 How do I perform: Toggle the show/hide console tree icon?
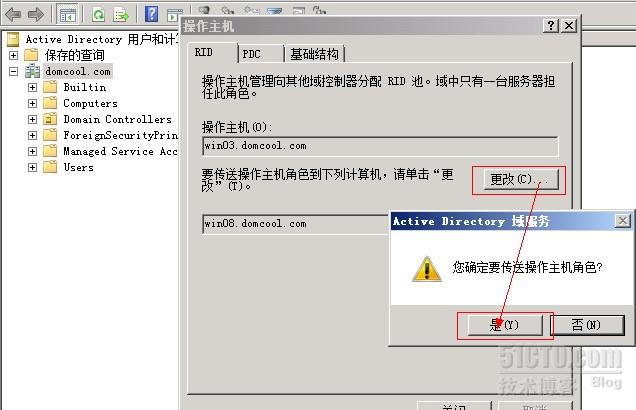click(x=67, y=15)
